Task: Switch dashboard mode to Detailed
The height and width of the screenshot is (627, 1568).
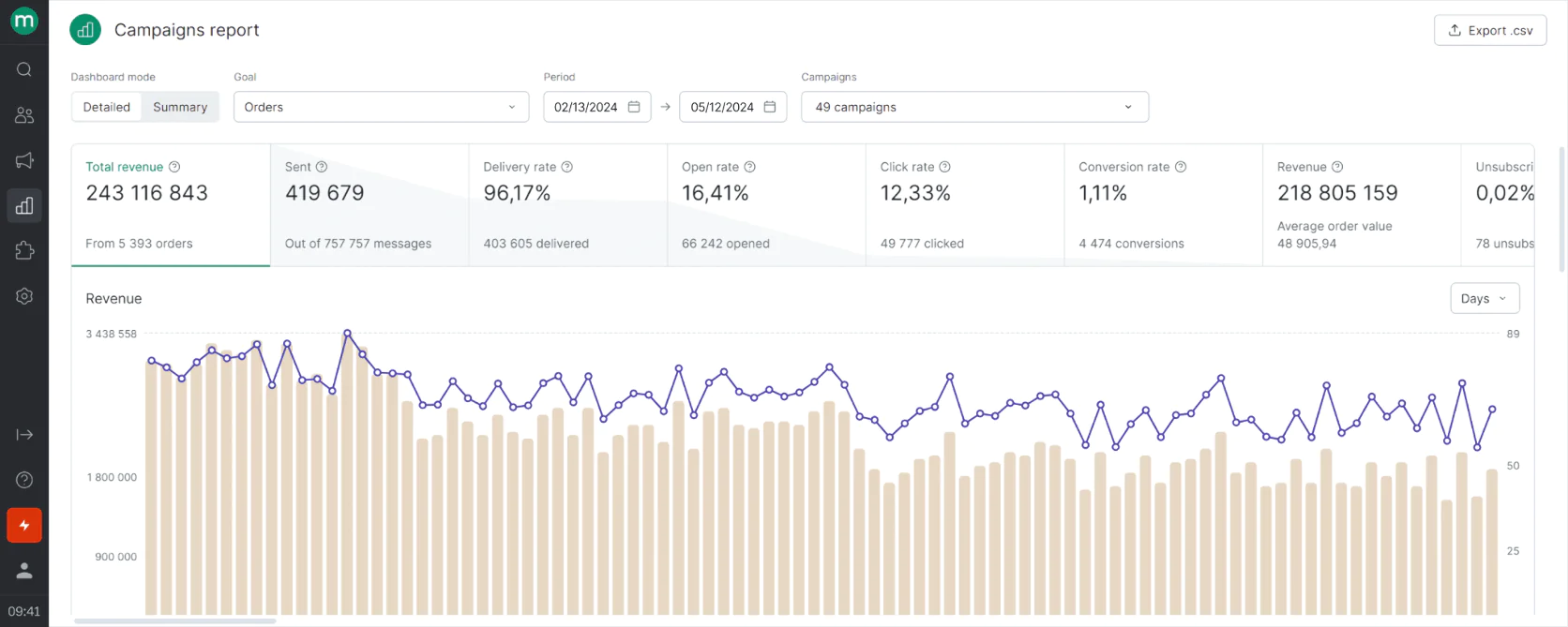Action: click(x=107, y=107)
